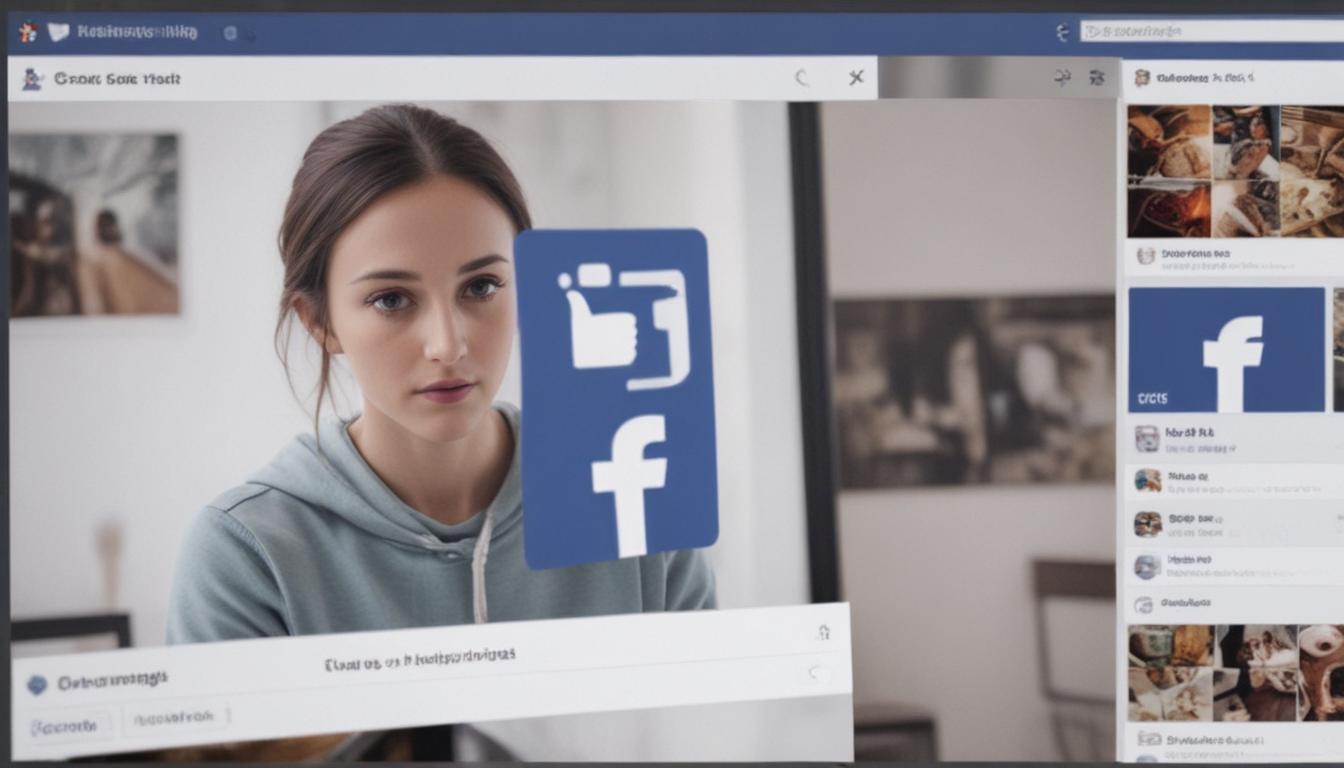Close the dialog with the X button

coord(856,77)
